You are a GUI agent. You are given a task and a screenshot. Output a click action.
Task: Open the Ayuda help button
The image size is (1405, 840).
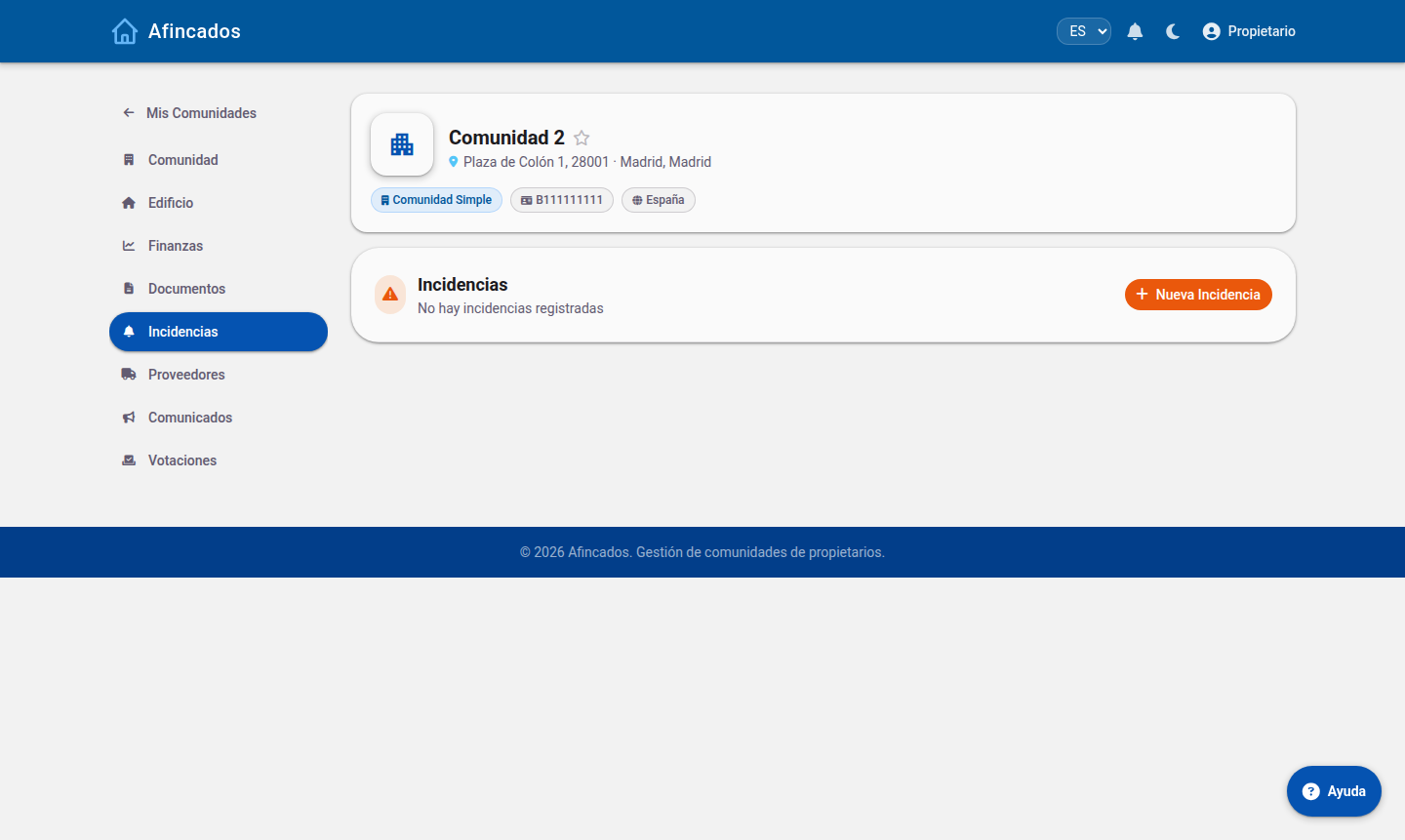pyautogui.click(x=1334, y=791)
